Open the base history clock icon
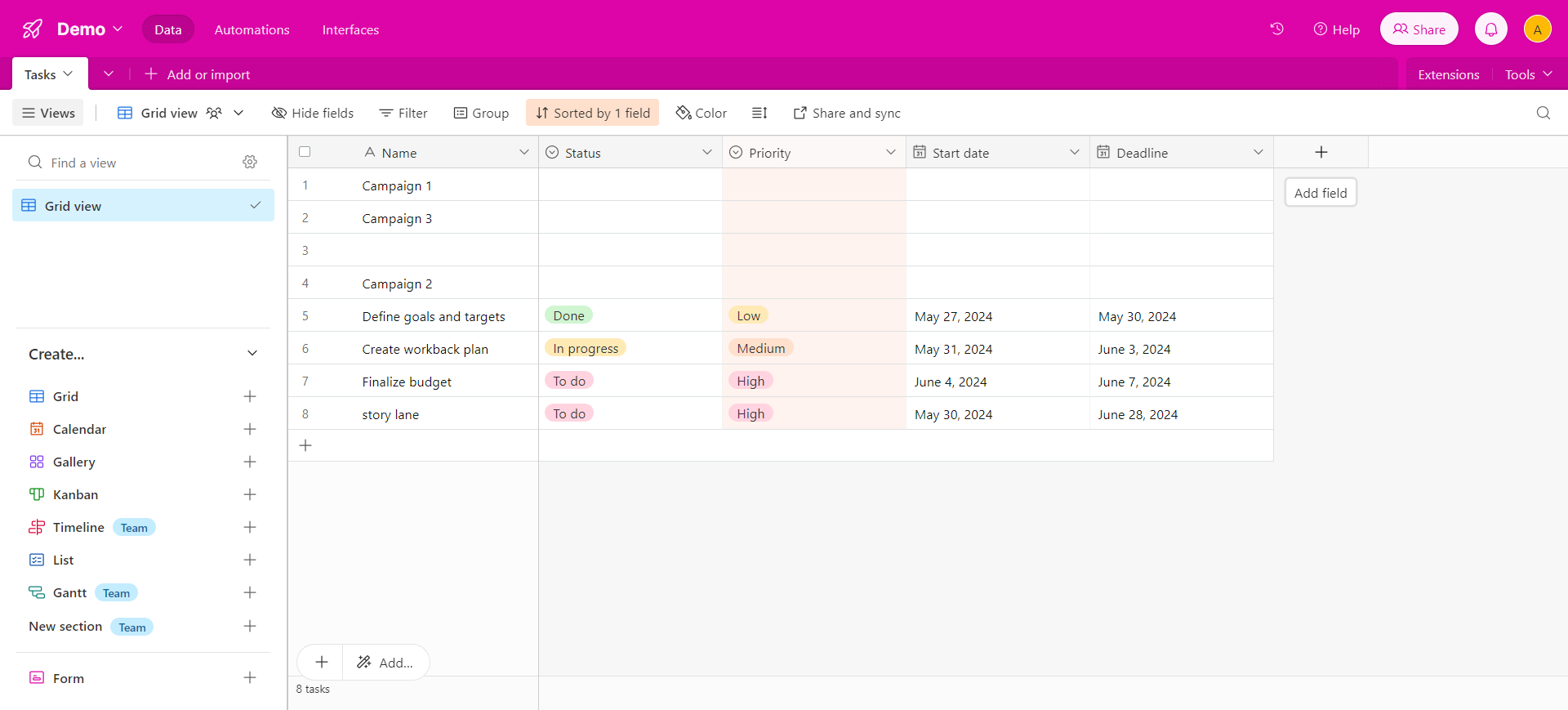The image size is (1568, 710). pyautogui.click(x=1277, y=29)
